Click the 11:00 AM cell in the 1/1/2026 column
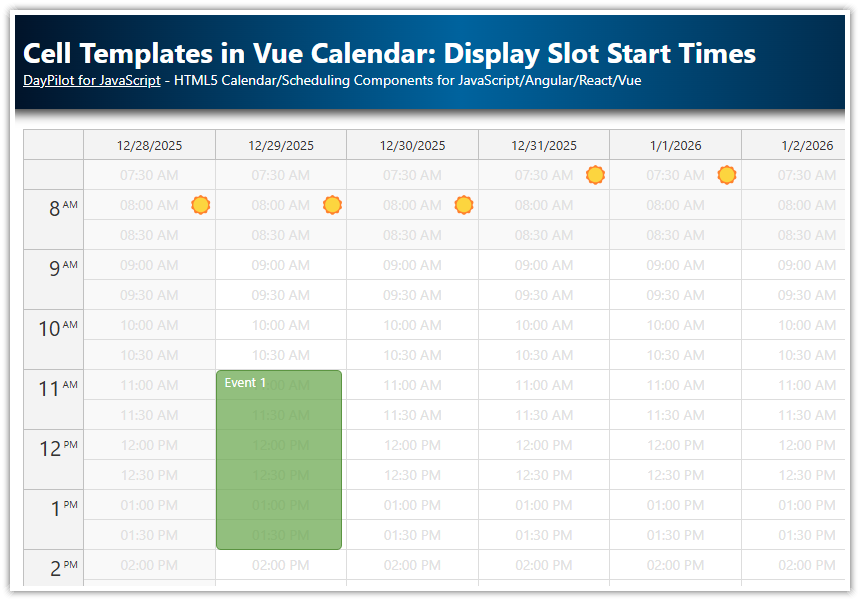 [x=675, y=384]
